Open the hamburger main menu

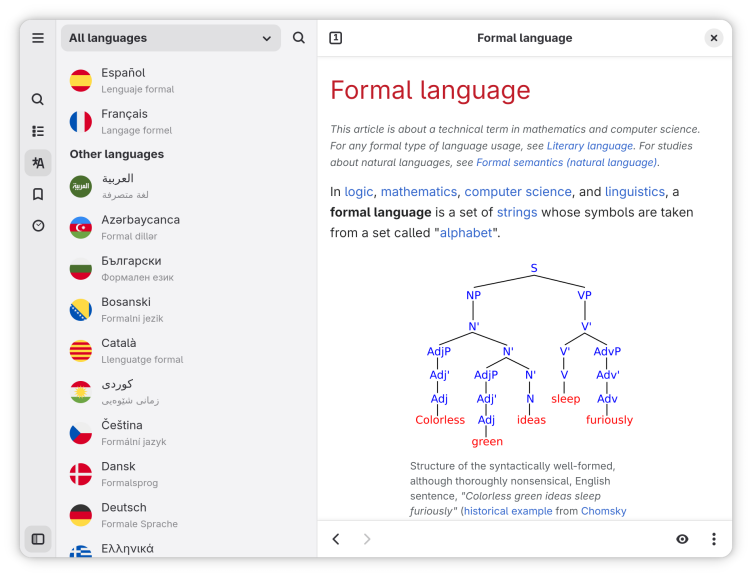38,38
